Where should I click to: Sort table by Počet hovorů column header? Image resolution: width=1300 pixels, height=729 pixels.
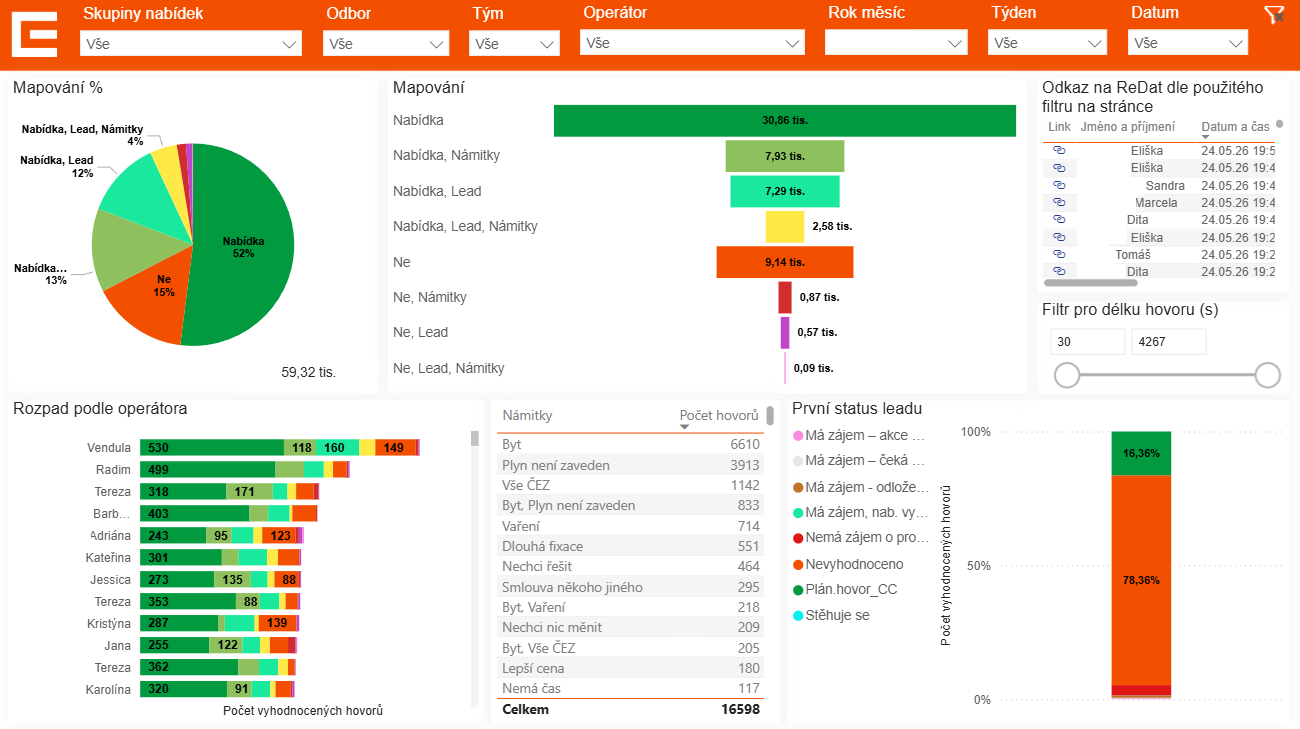click(719, 415)
